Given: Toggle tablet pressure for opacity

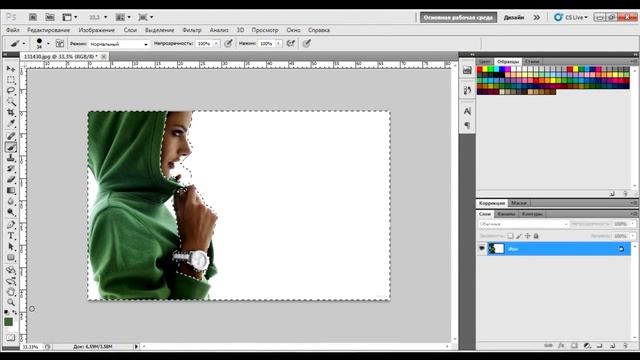Looking at the screenshot, I should pos(229,43).
